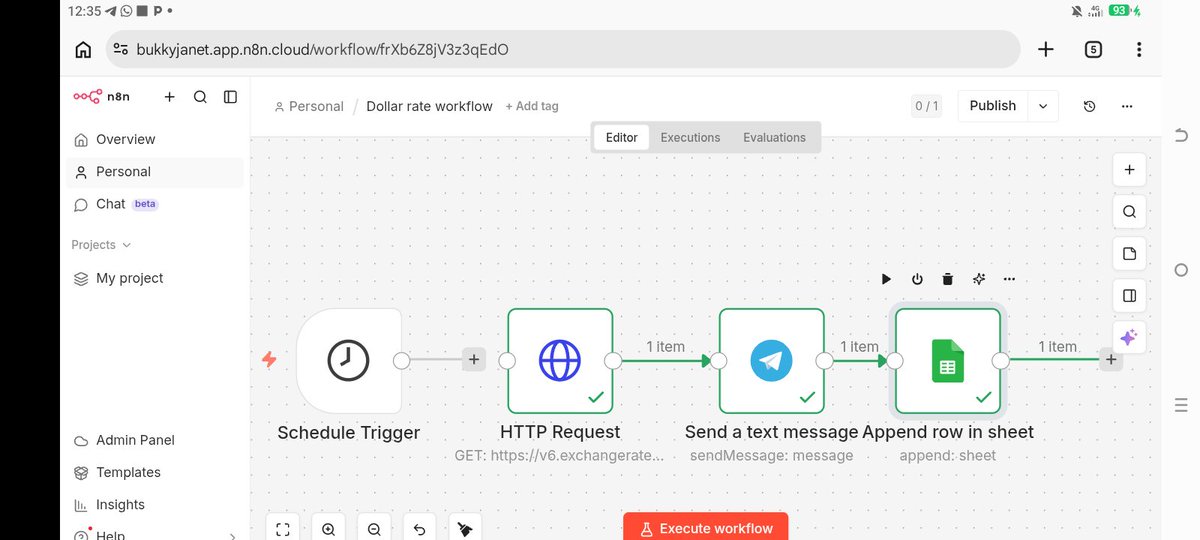The height and width of the screenshot is (540, 1200).
Task: Add node with canvas plus button
Action: click(x=1129, y=170)
